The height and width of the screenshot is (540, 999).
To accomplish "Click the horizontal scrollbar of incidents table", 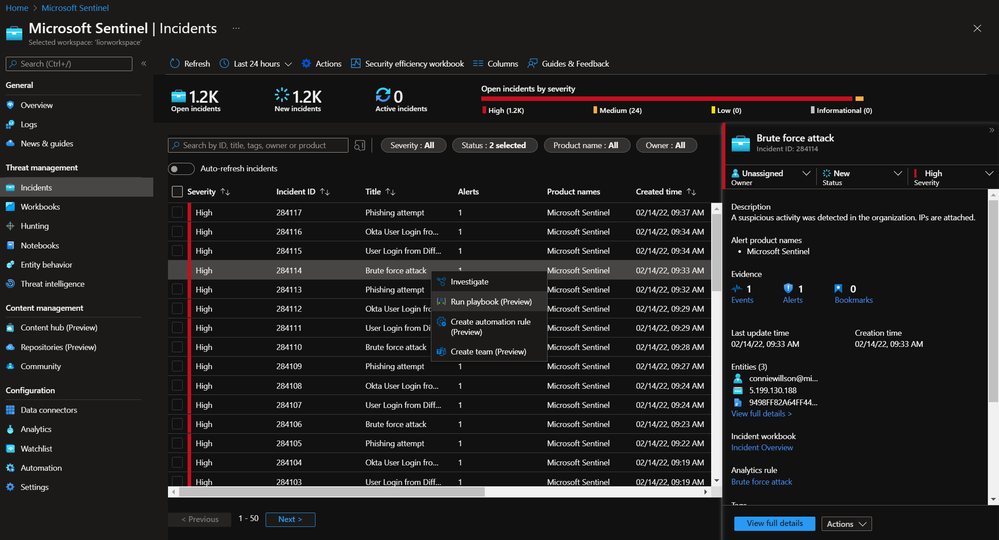I will 331,492.
